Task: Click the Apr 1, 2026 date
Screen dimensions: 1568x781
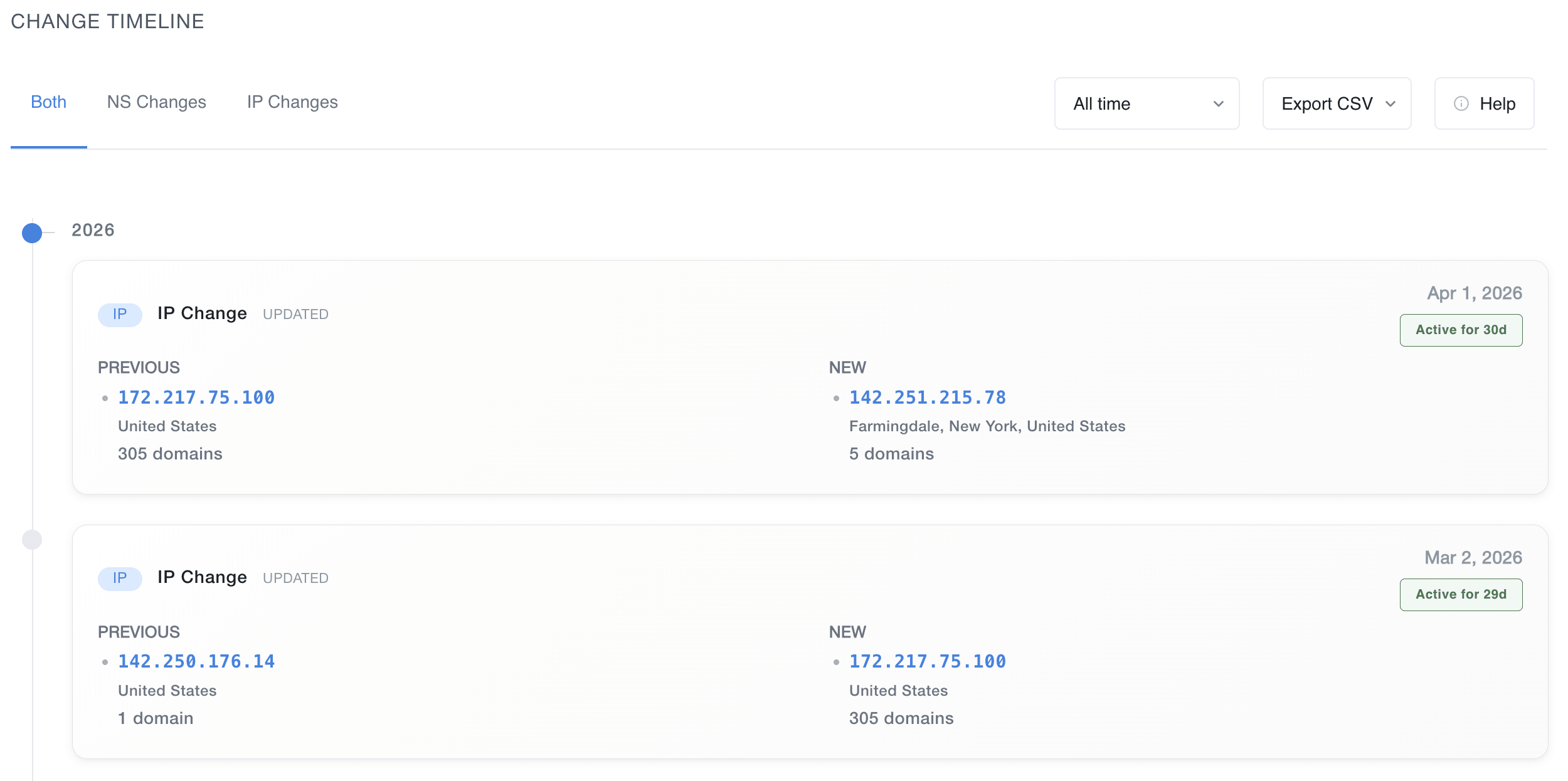Action: coord(1475,293)
